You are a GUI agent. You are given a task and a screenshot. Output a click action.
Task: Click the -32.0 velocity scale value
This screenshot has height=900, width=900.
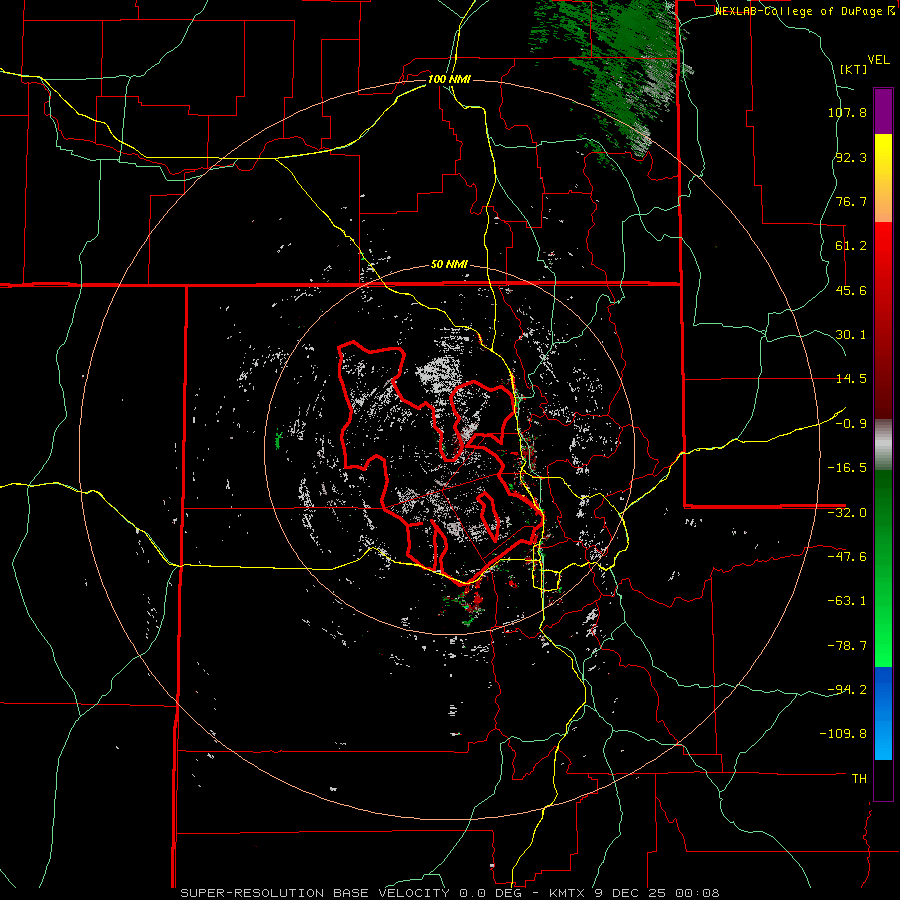point(847,513)
